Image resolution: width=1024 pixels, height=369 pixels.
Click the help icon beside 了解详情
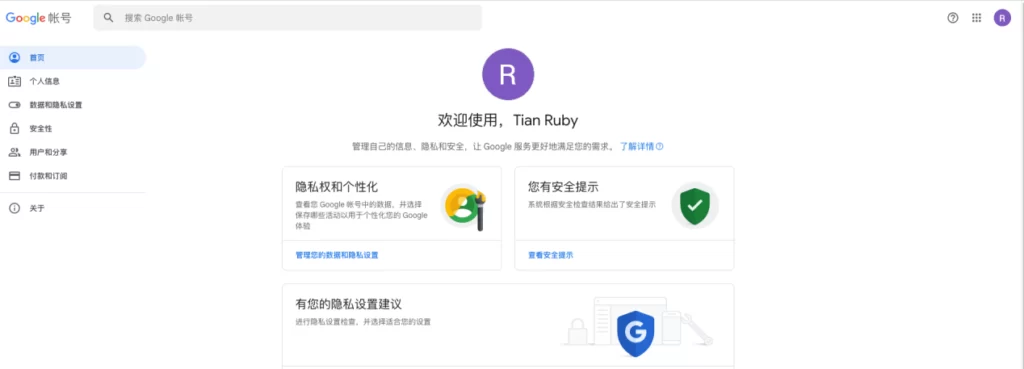pos(660,146)
